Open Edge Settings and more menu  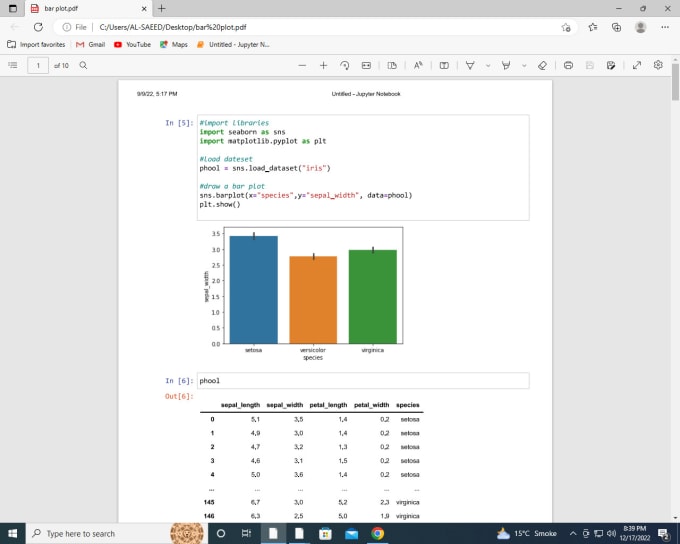point(665,27)
